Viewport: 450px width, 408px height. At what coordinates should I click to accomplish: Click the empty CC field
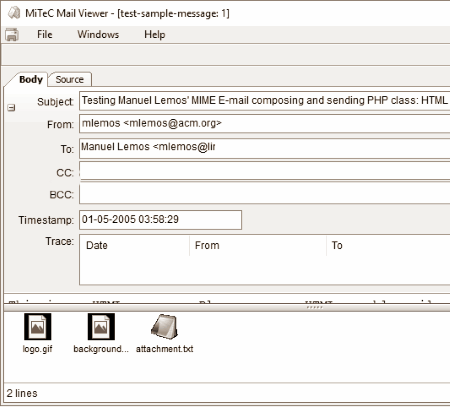pyautogui.click(x=265, y=172)
